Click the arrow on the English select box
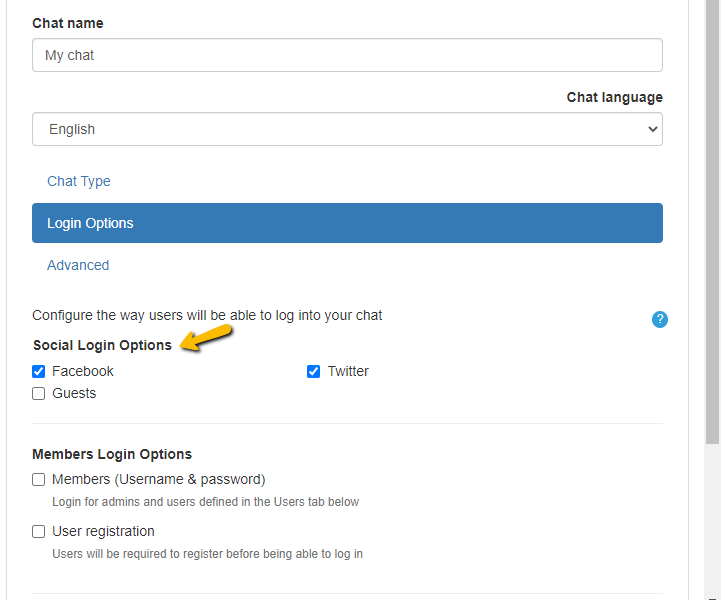This screenshot has height=600, width=727. pyautogui.click(x=652, y=129)
